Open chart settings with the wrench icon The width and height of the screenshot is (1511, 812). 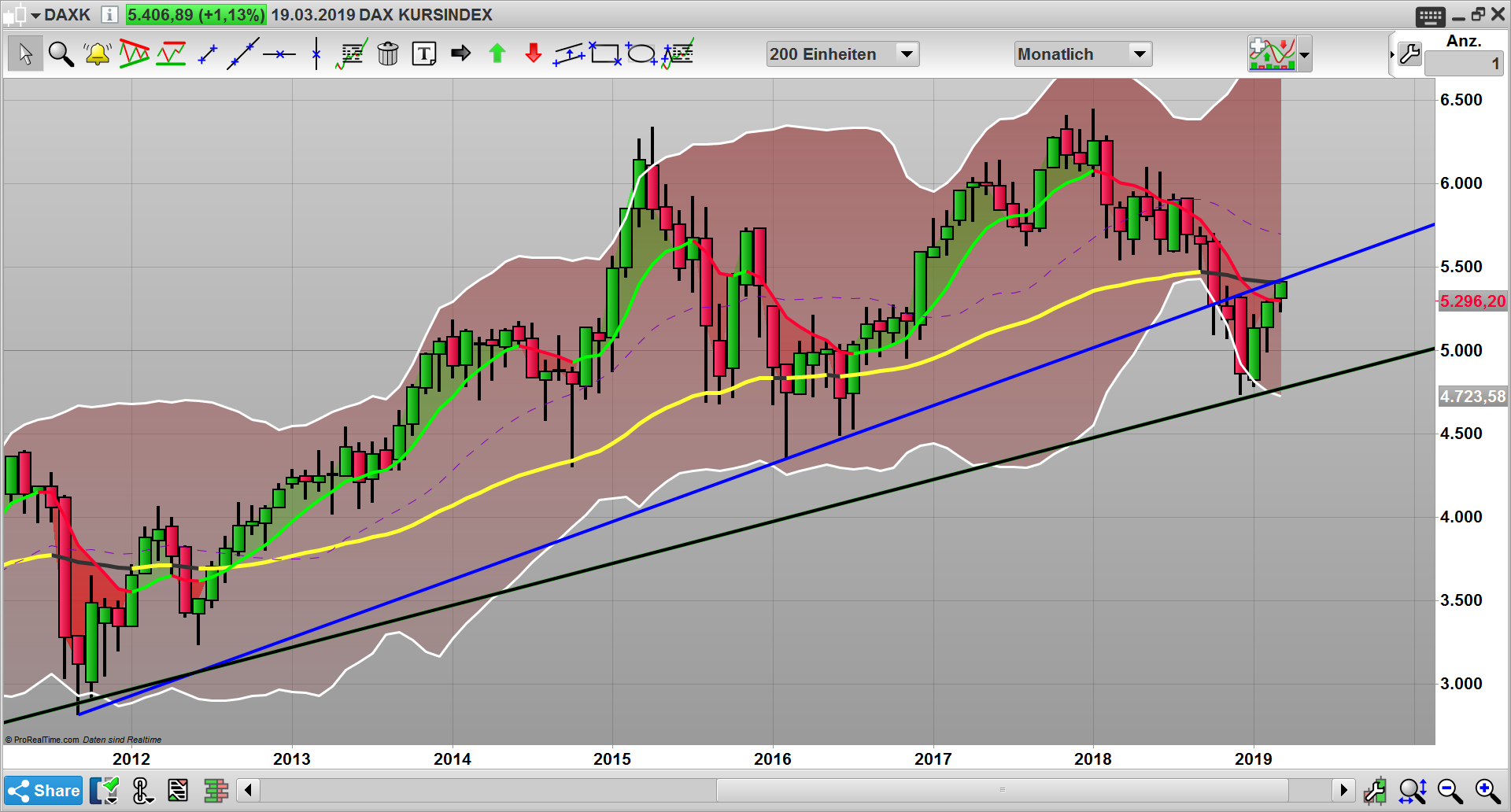point(1409,54)
